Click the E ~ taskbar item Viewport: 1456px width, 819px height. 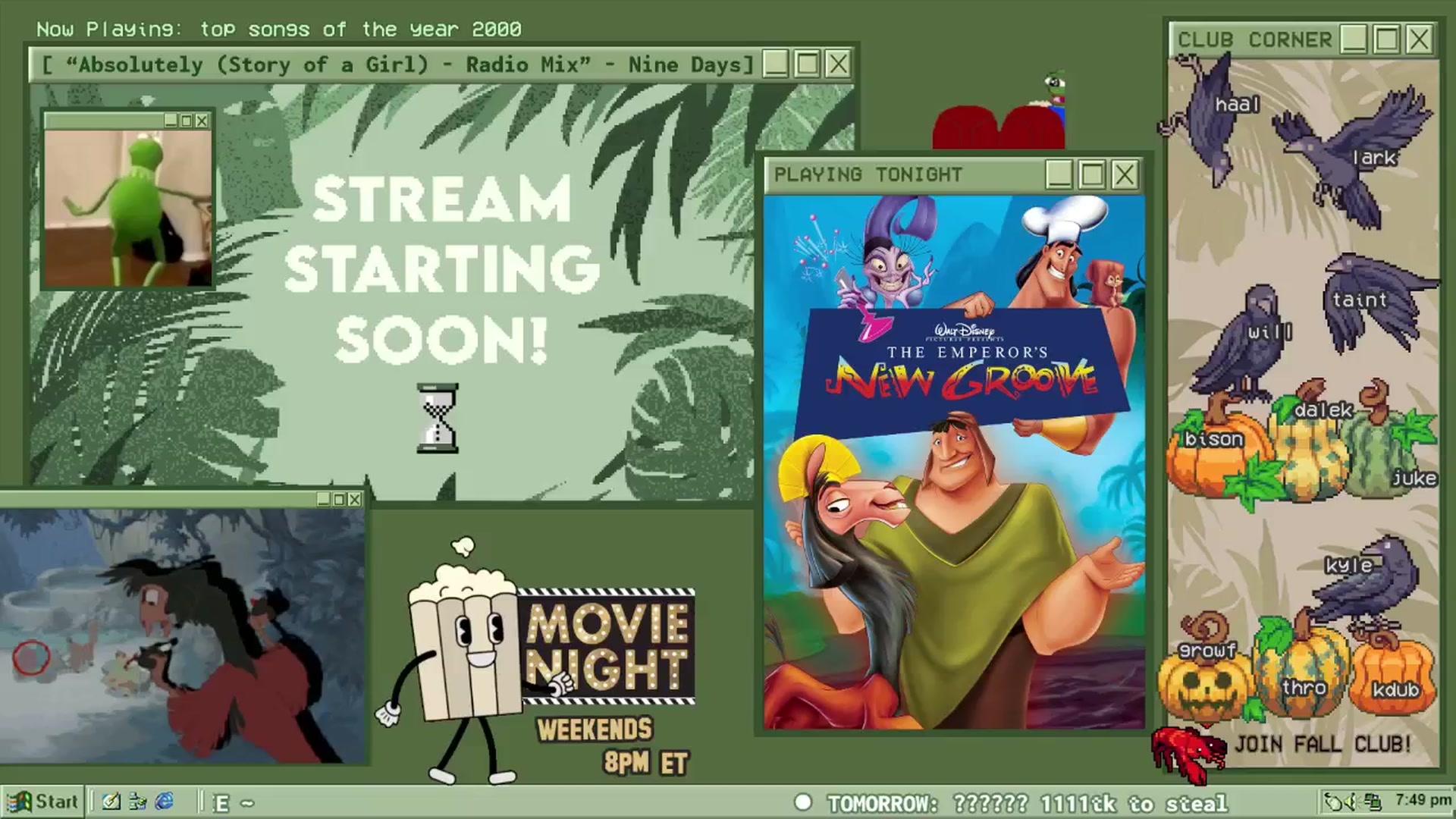pyautogui.click(x=232, y=803)
